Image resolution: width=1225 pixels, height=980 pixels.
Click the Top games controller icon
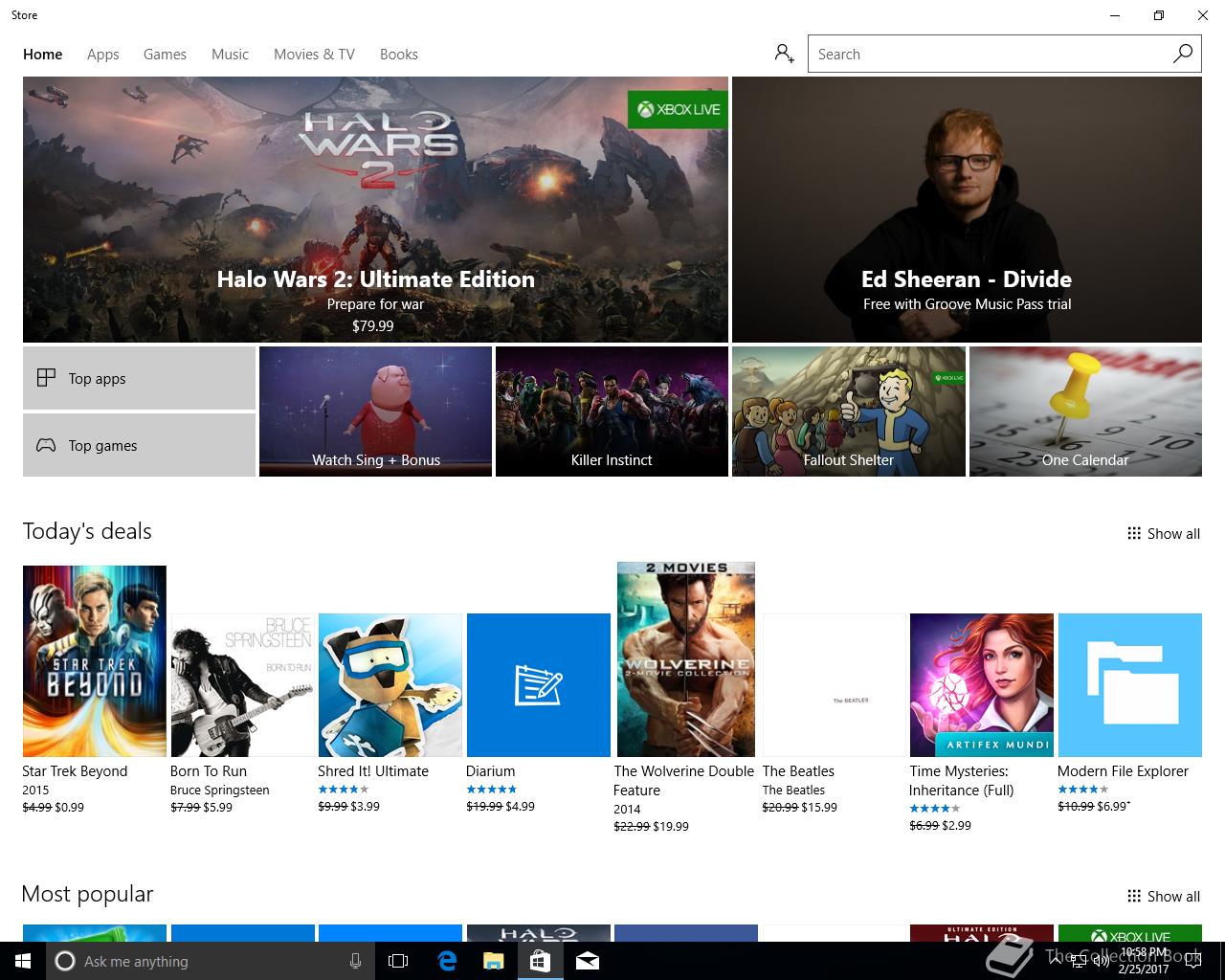tap(46, 445)
